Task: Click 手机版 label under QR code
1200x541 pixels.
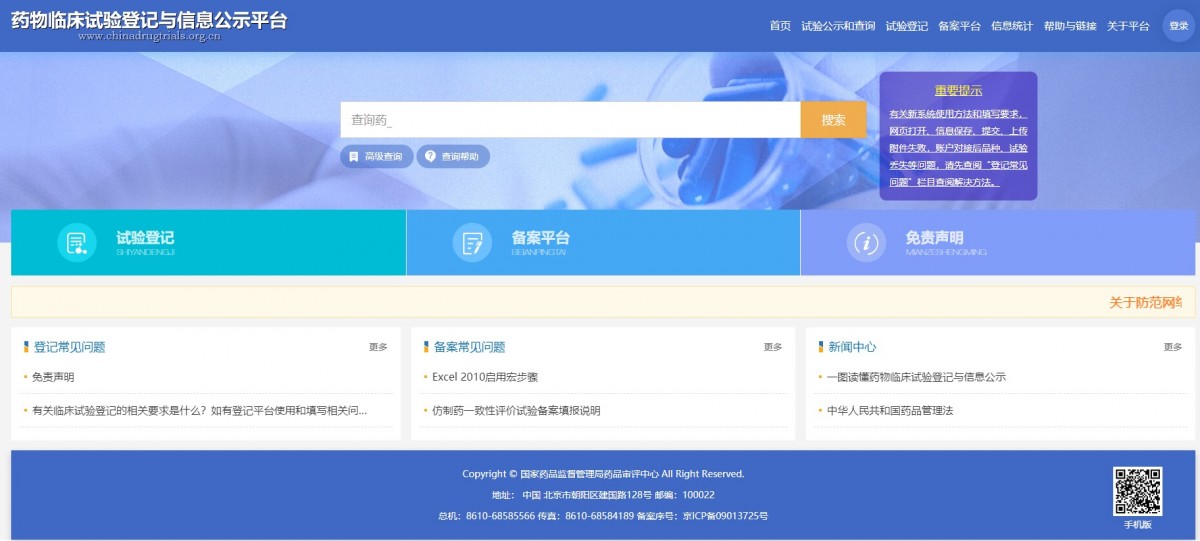Action: pos(1138,525)
